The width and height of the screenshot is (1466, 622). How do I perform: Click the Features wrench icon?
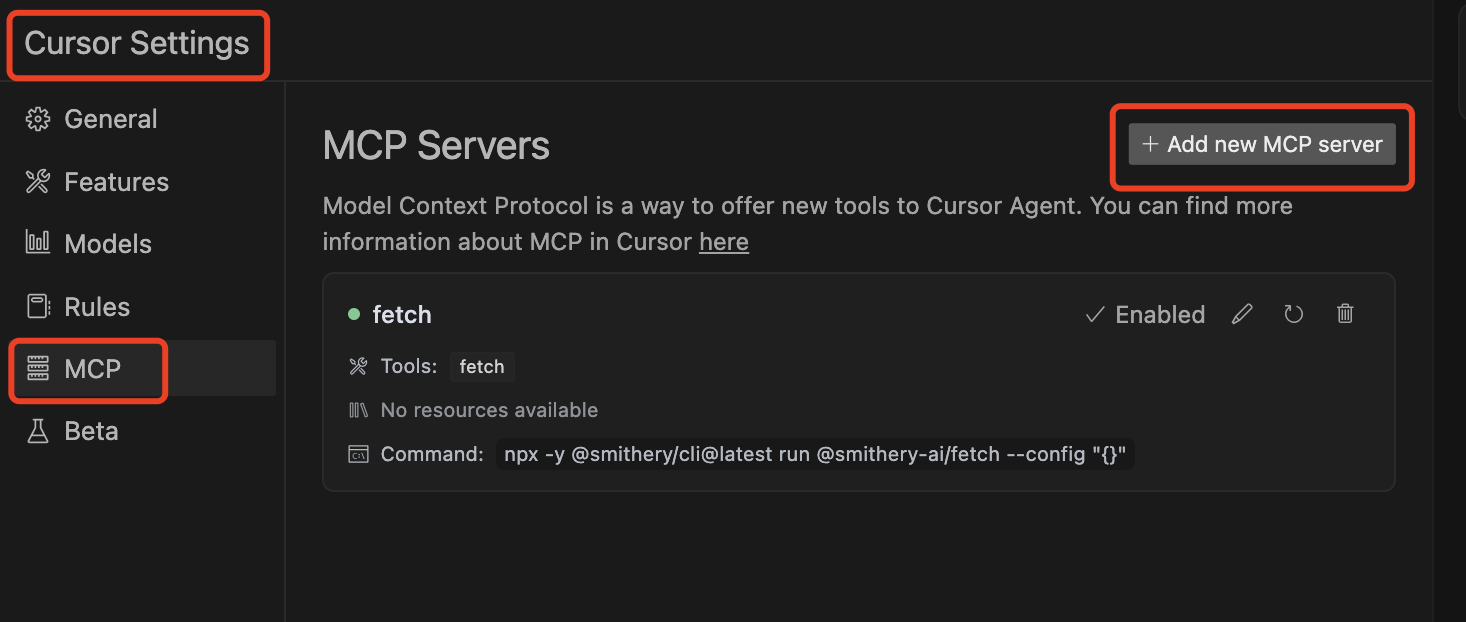point(38,182)
